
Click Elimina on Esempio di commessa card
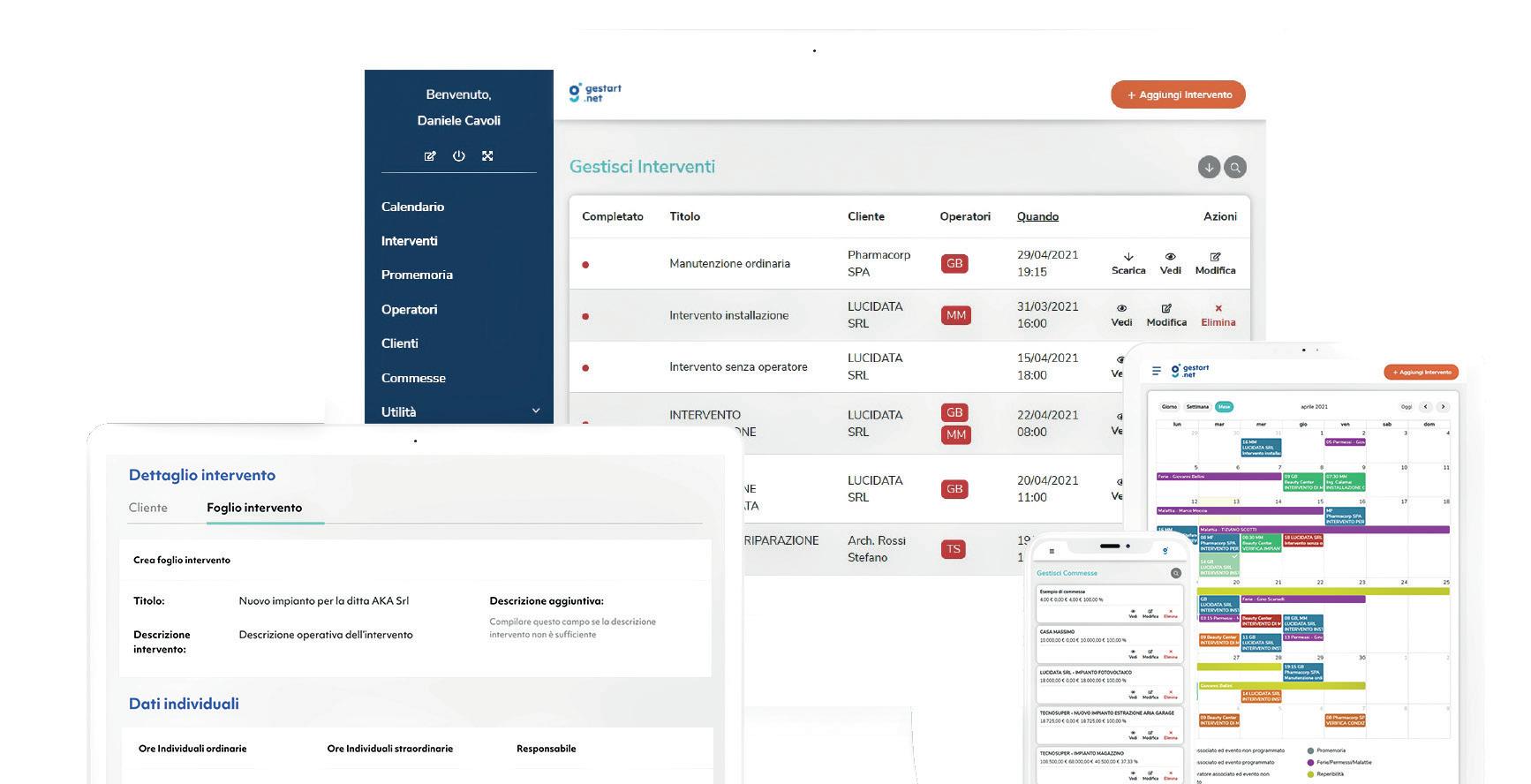1171,614
